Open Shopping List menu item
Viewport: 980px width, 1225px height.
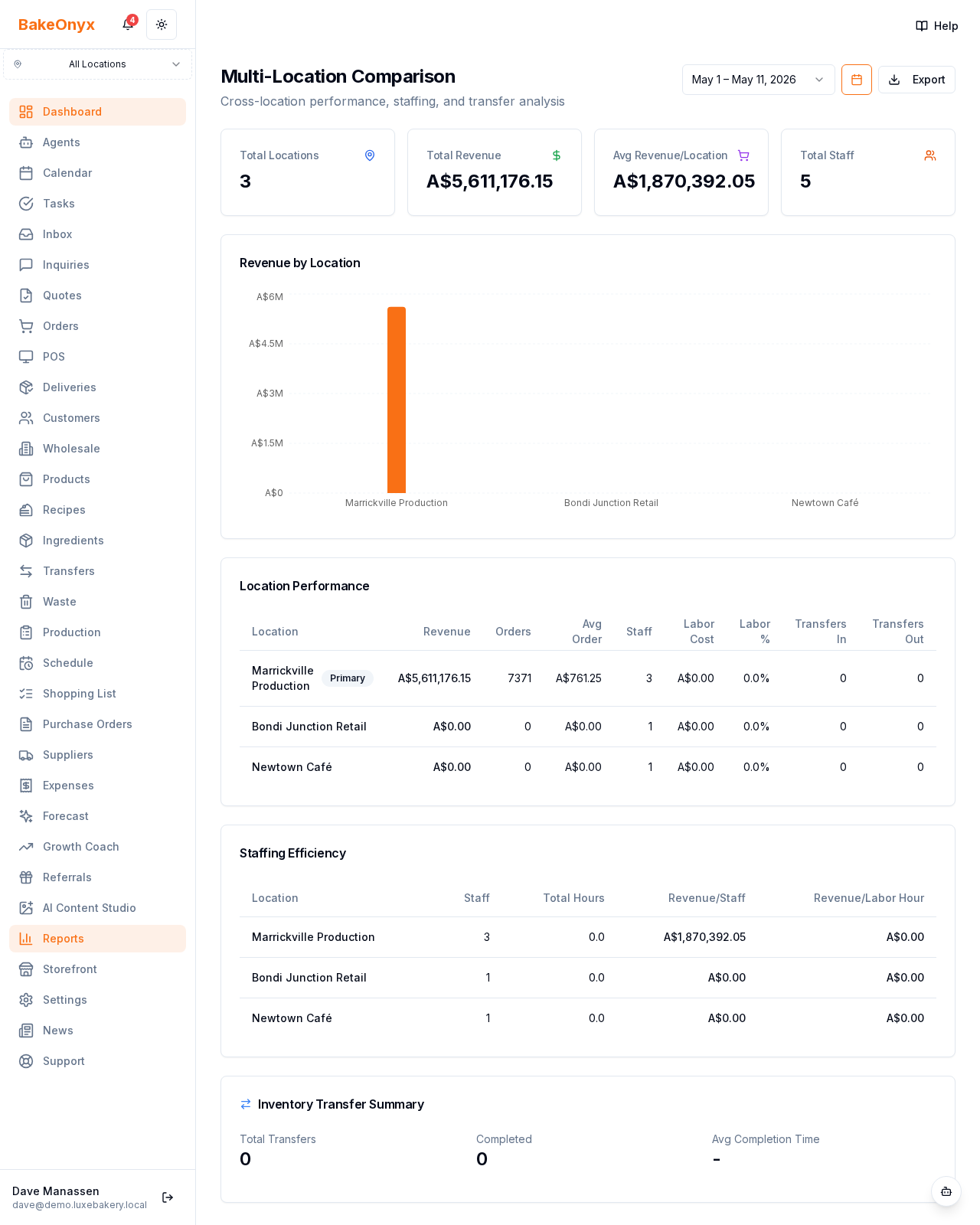(x=97, y=694)
